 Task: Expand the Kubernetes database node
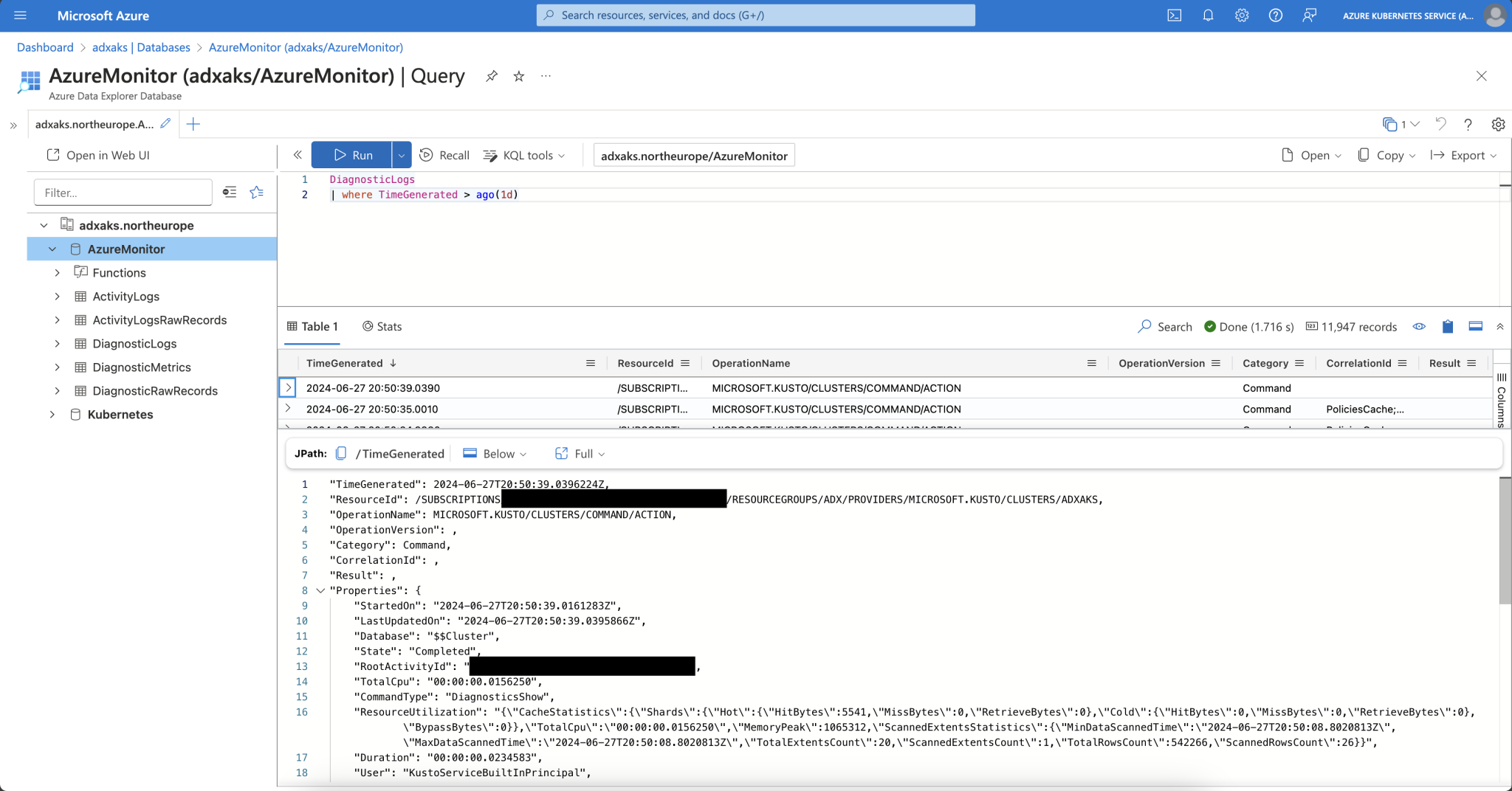click(52, 414)
